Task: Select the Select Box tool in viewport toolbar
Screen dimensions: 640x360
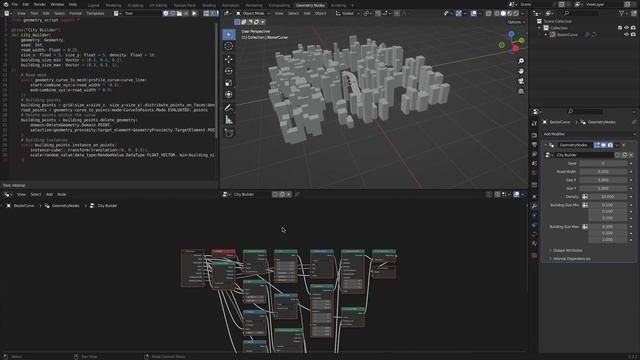Action: [229, 34]
